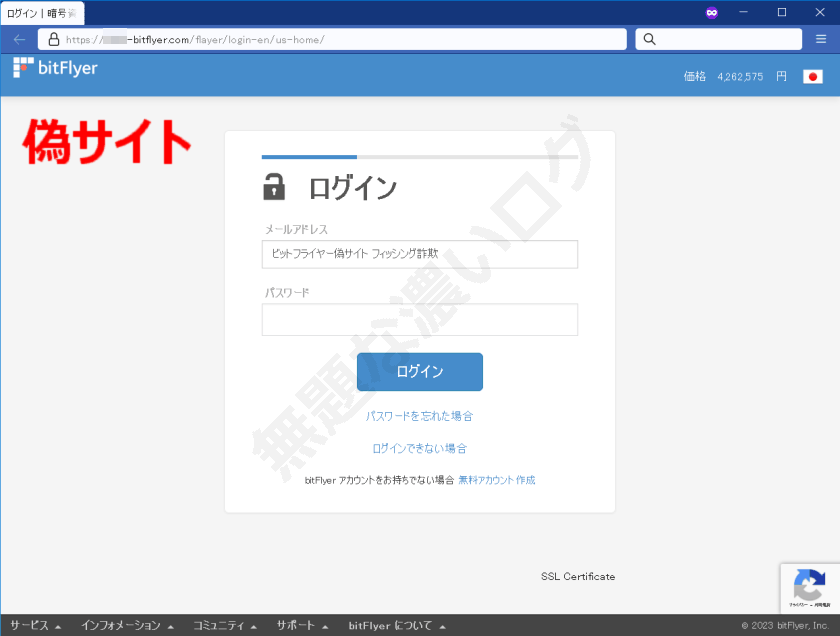The image size is (840, 636).
Task: Click the reCAPTCHA badge
Action: pyautogui.click(x=810, y=588)
